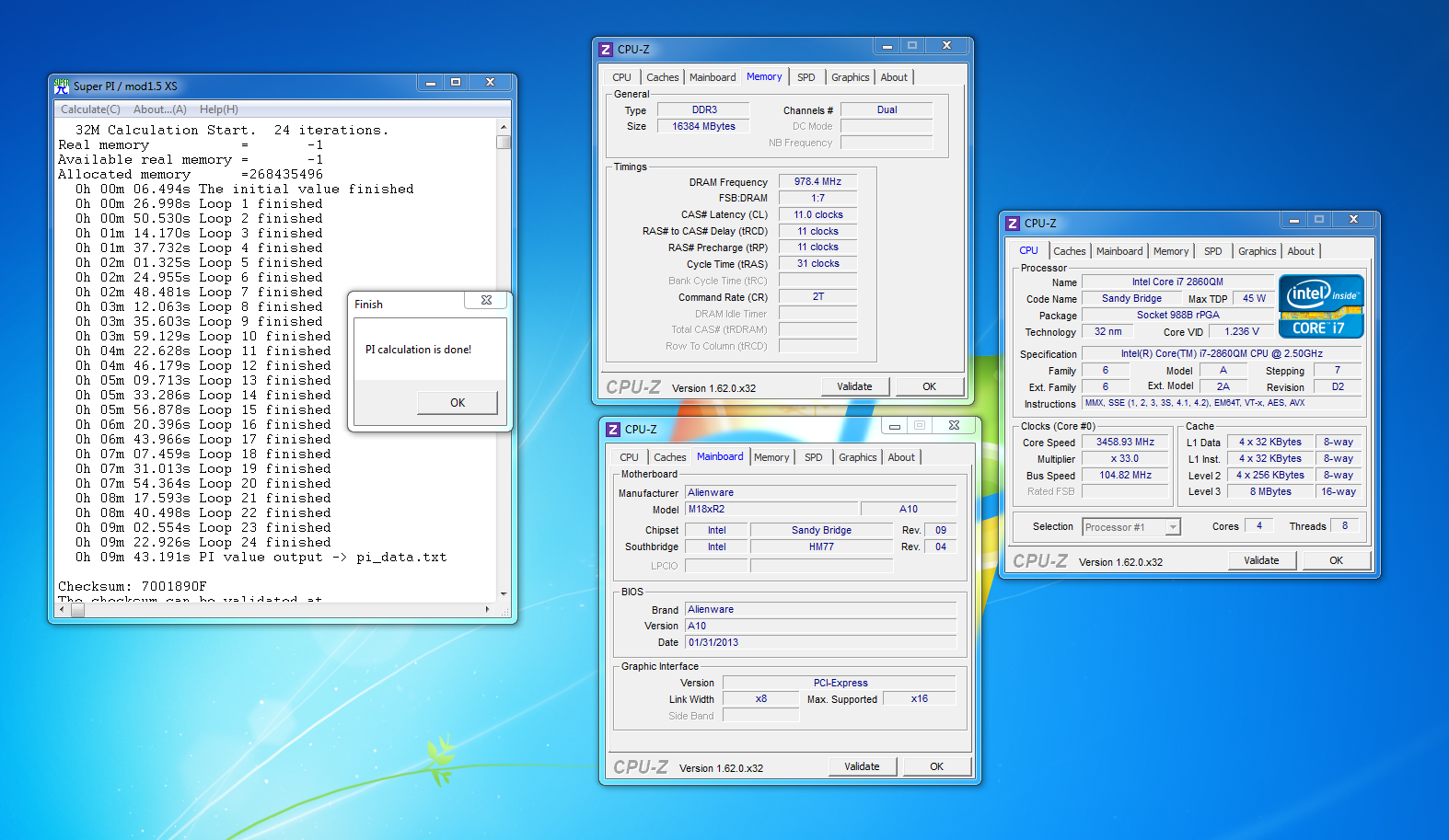Switch to Mainboard tab in Memory window
Image resolution: width=1449 pixels, height=840 pixels.
pos(713,77)
